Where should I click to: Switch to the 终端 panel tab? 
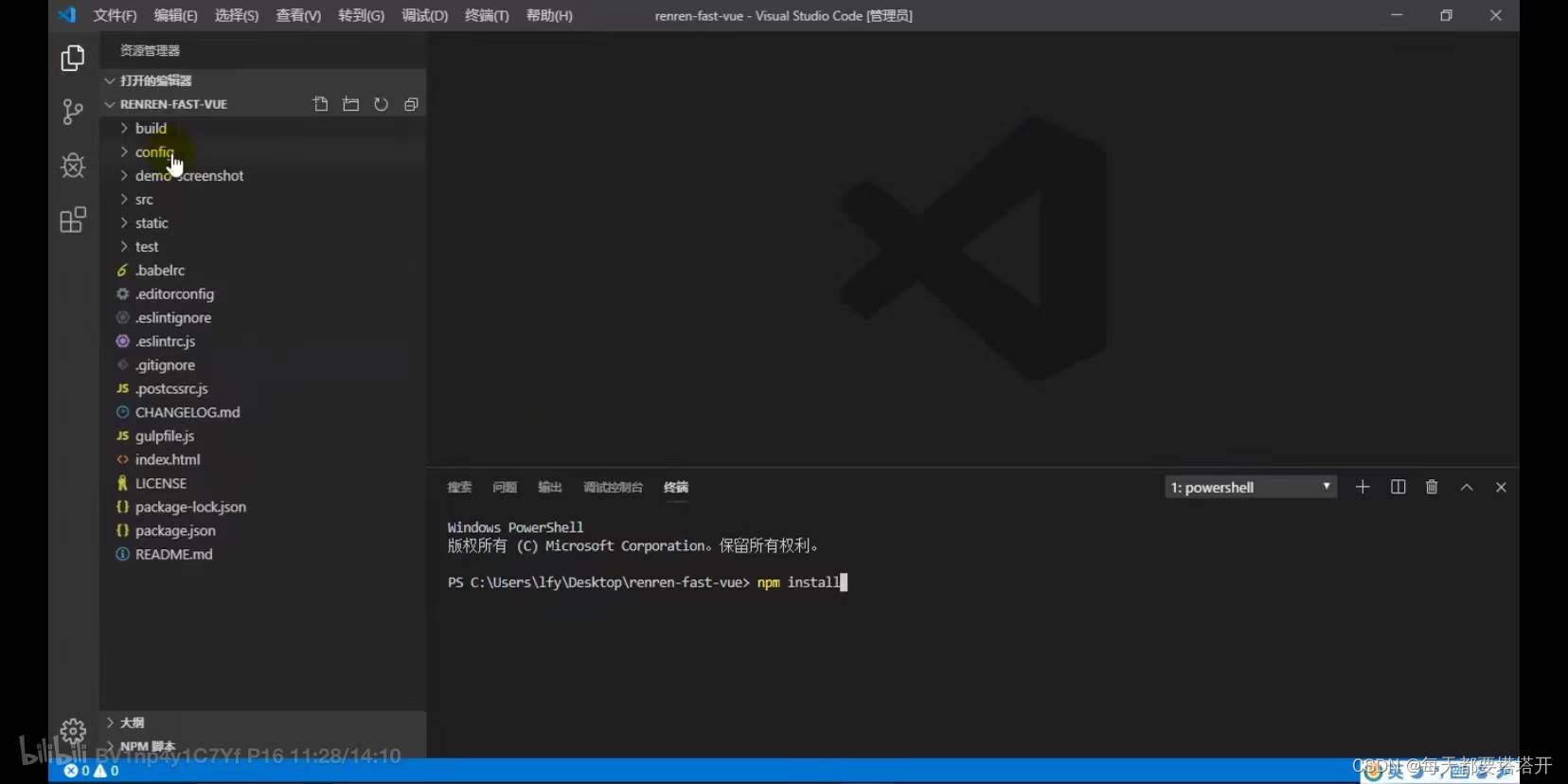tap(676, 487)
